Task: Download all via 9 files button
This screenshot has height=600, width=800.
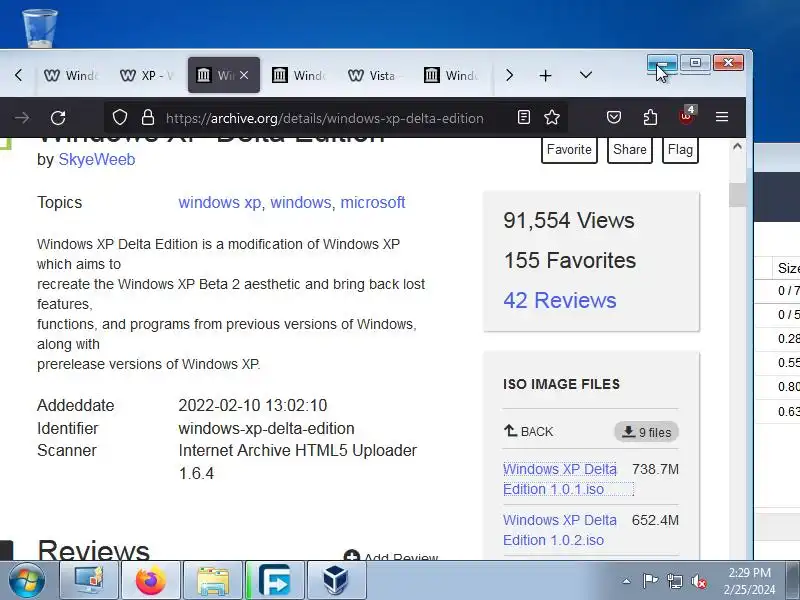Action: [x=646, y=432]
